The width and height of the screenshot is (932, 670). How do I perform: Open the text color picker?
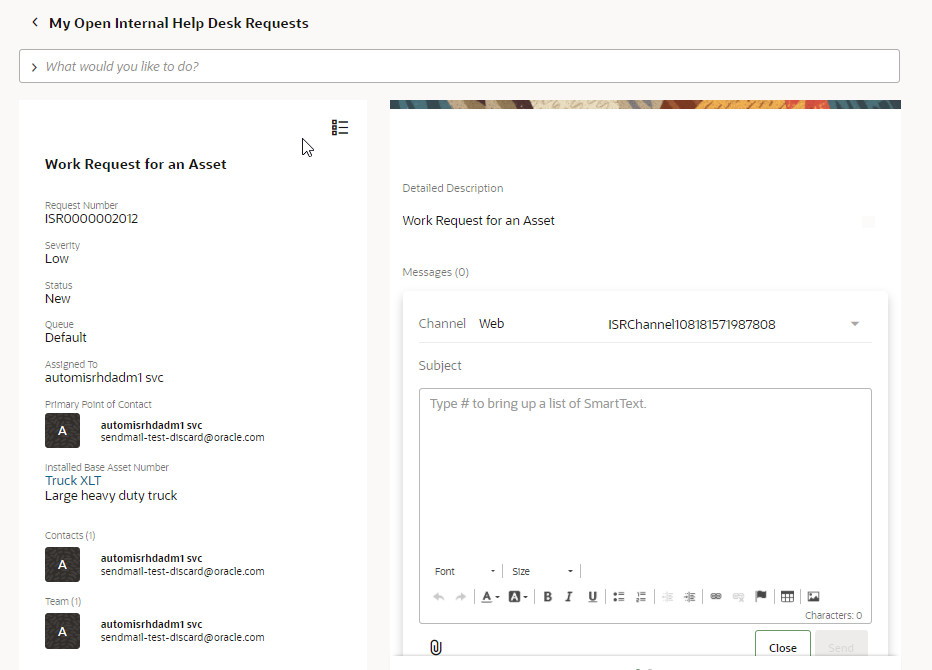click(x=490, y=597)
